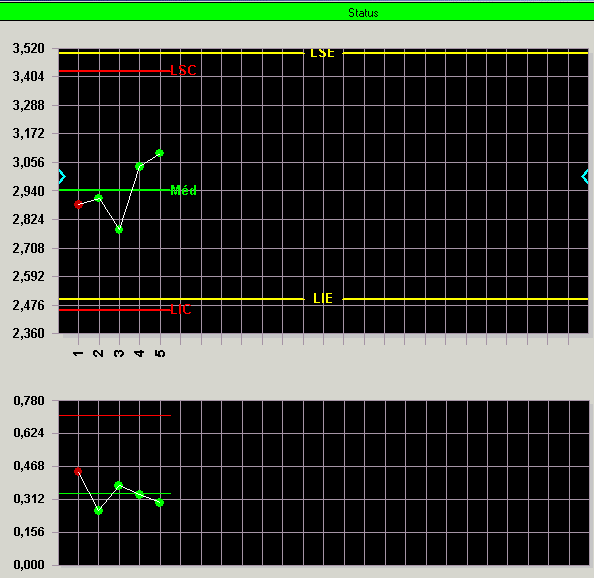Select sample 2 point in lower range chart
The width and height of the screenshot is (594, 578).
[98, 511]
